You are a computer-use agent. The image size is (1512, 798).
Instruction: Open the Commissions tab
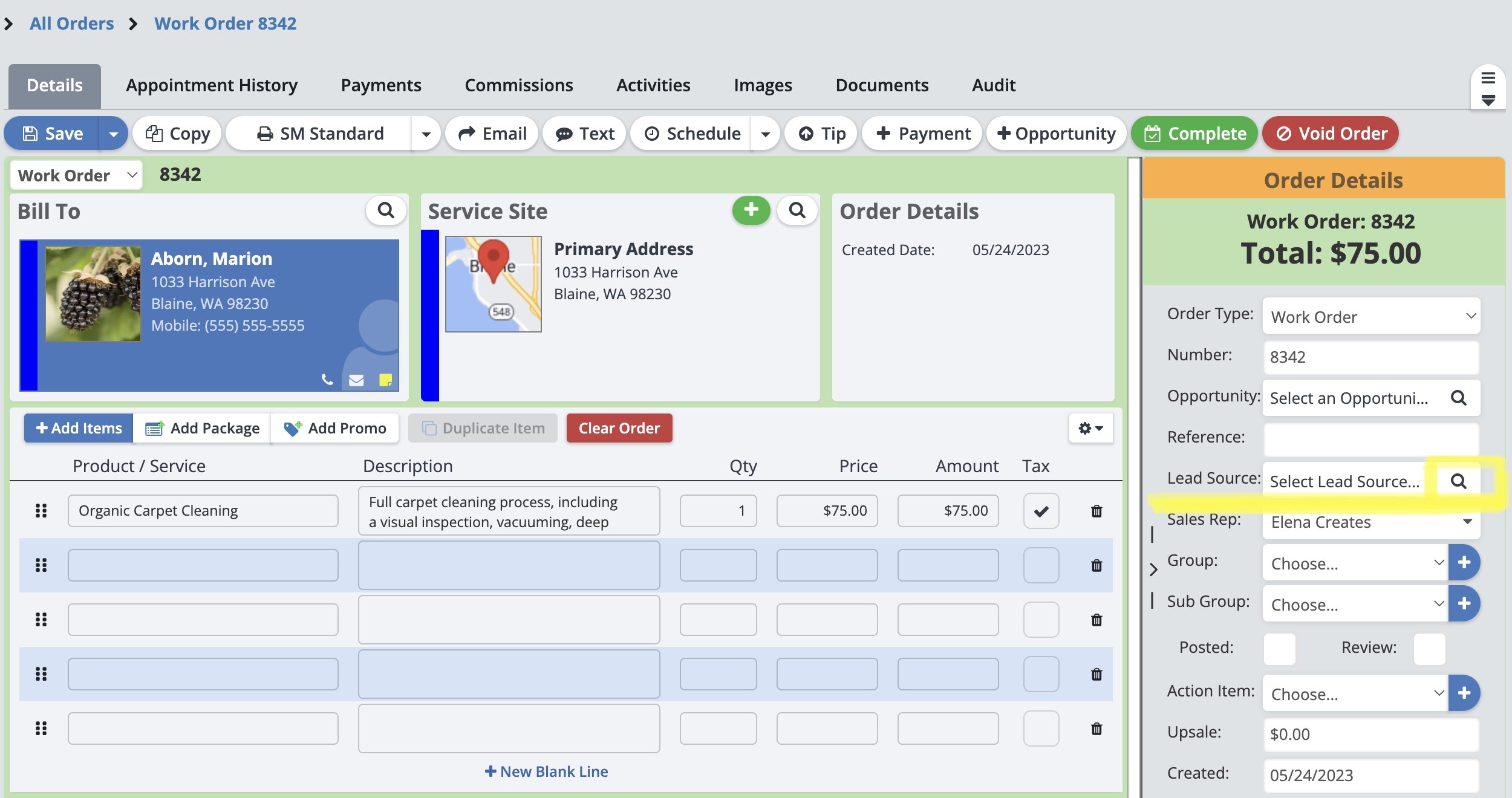518,85
